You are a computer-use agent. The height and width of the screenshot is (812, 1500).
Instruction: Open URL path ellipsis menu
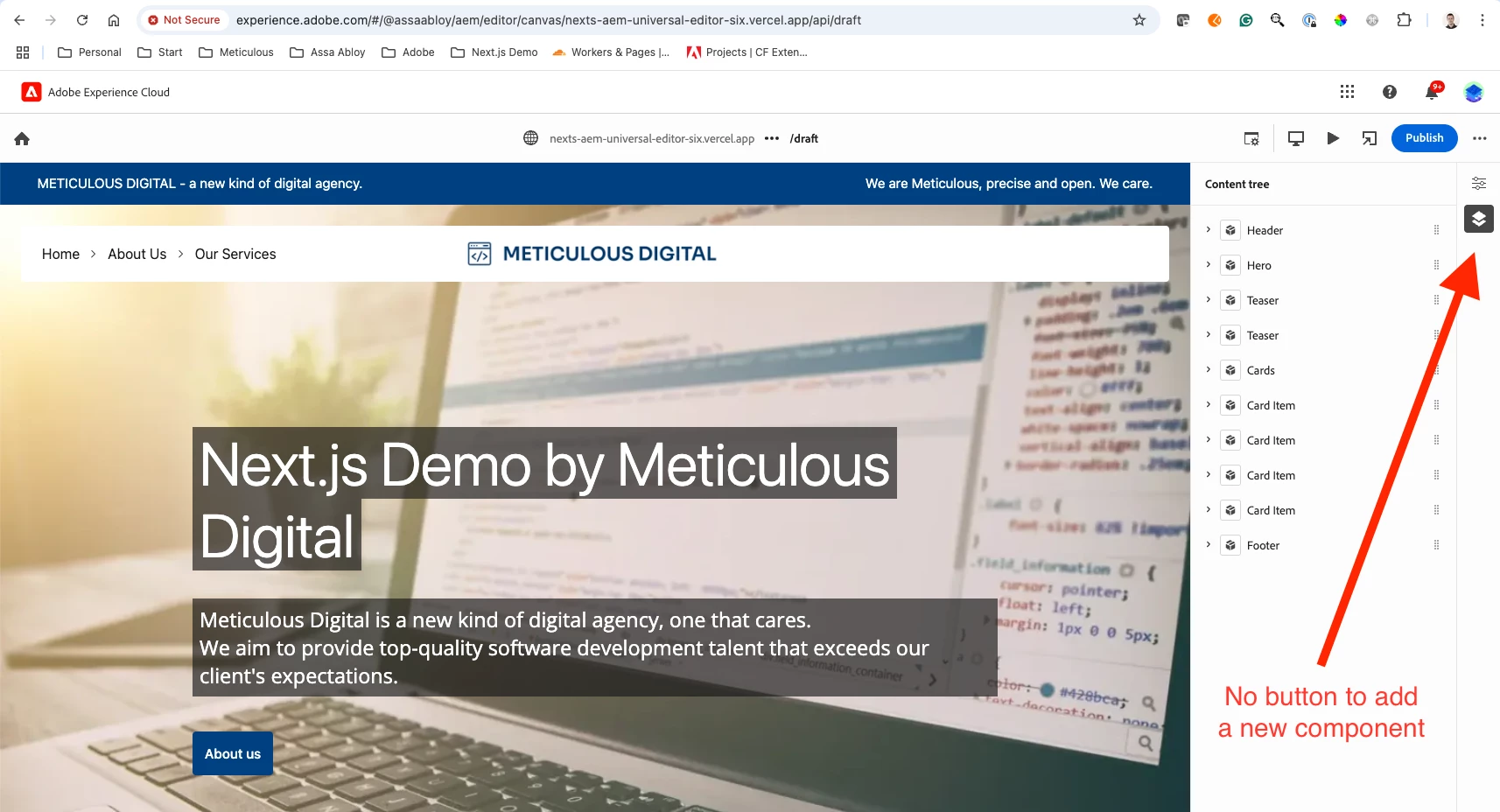771,138
